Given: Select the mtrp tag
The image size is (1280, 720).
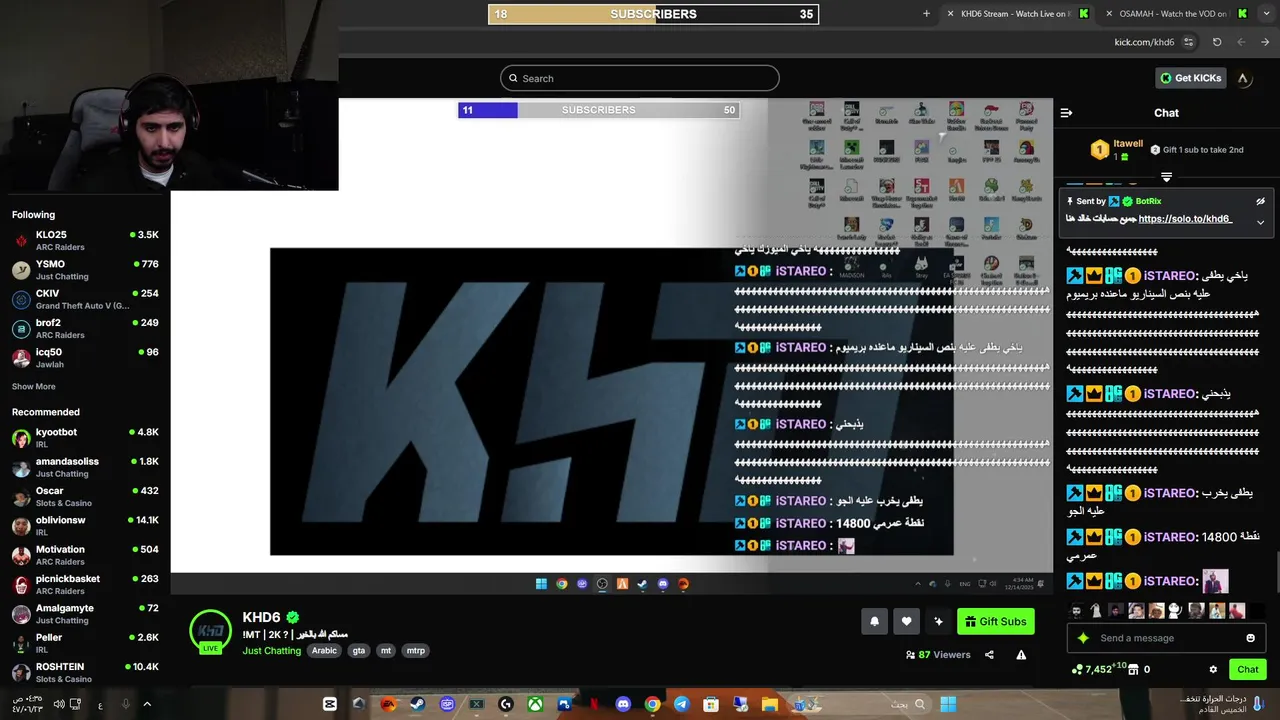Looking at the screenshot, I should coord(416,650).
